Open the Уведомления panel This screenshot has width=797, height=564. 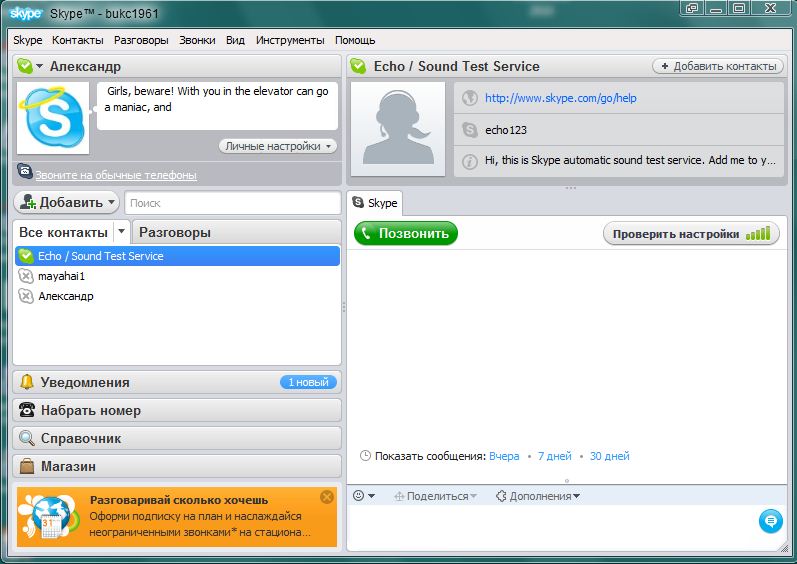177,383
